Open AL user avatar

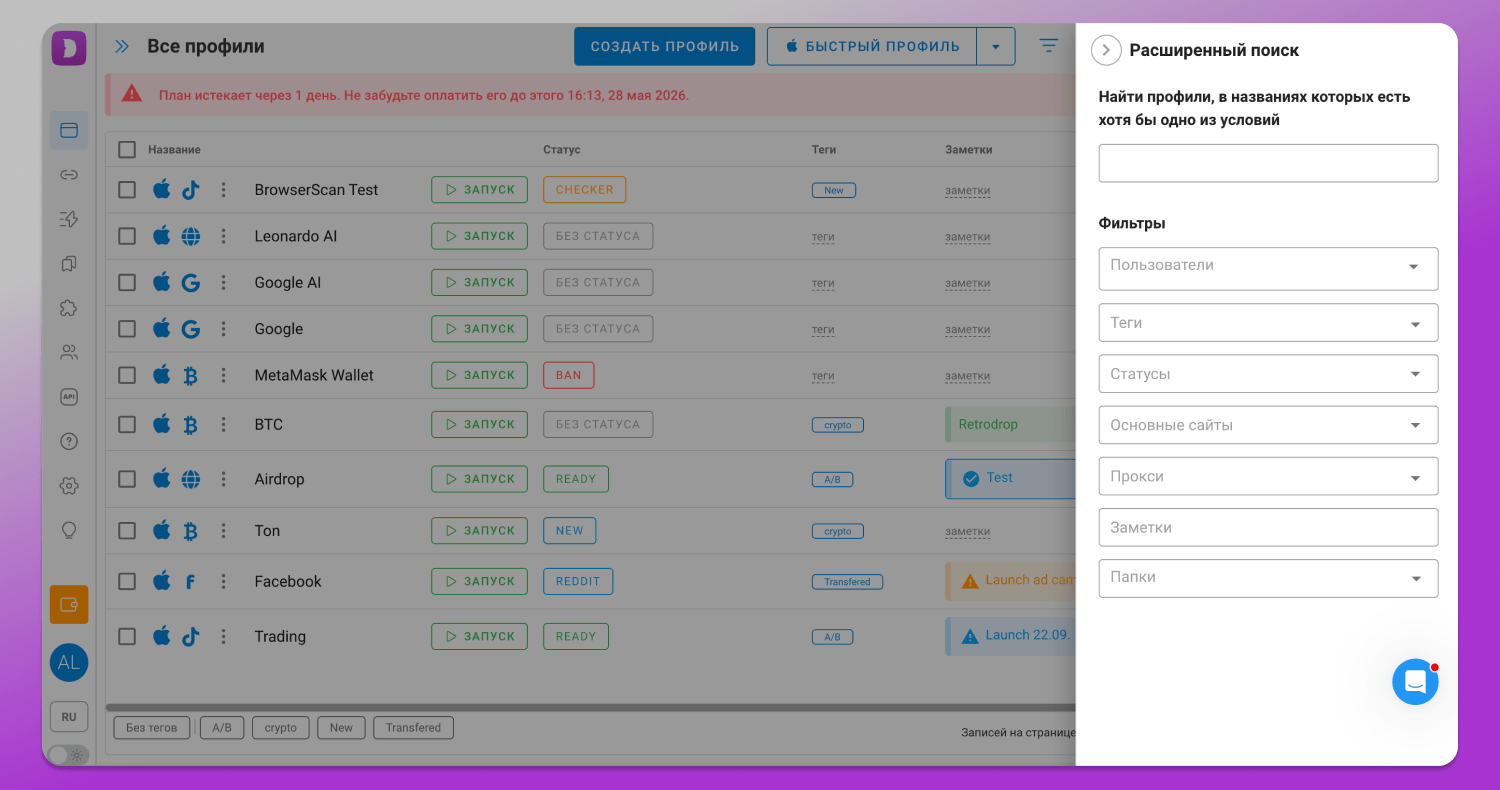tap(69, 662)
